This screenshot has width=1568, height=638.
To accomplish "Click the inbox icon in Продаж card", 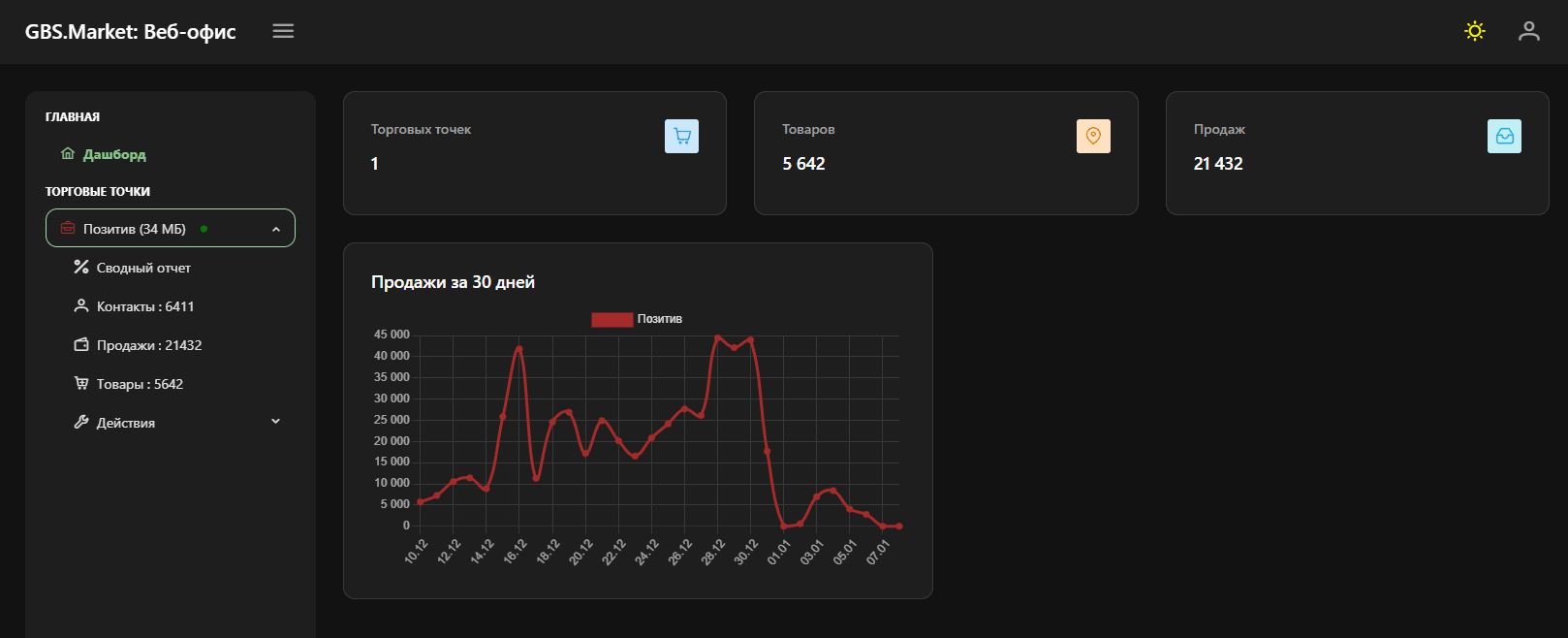I will 1504,137.
